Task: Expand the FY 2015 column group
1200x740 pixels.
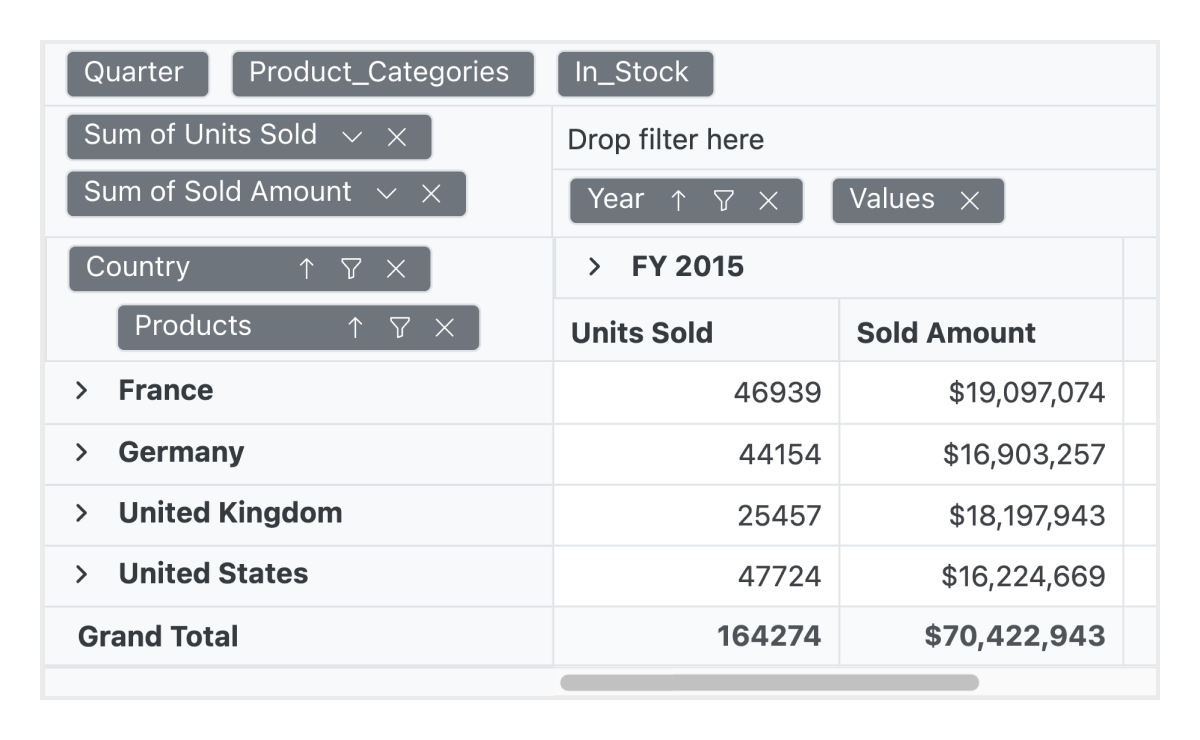Action: (593, 266)
